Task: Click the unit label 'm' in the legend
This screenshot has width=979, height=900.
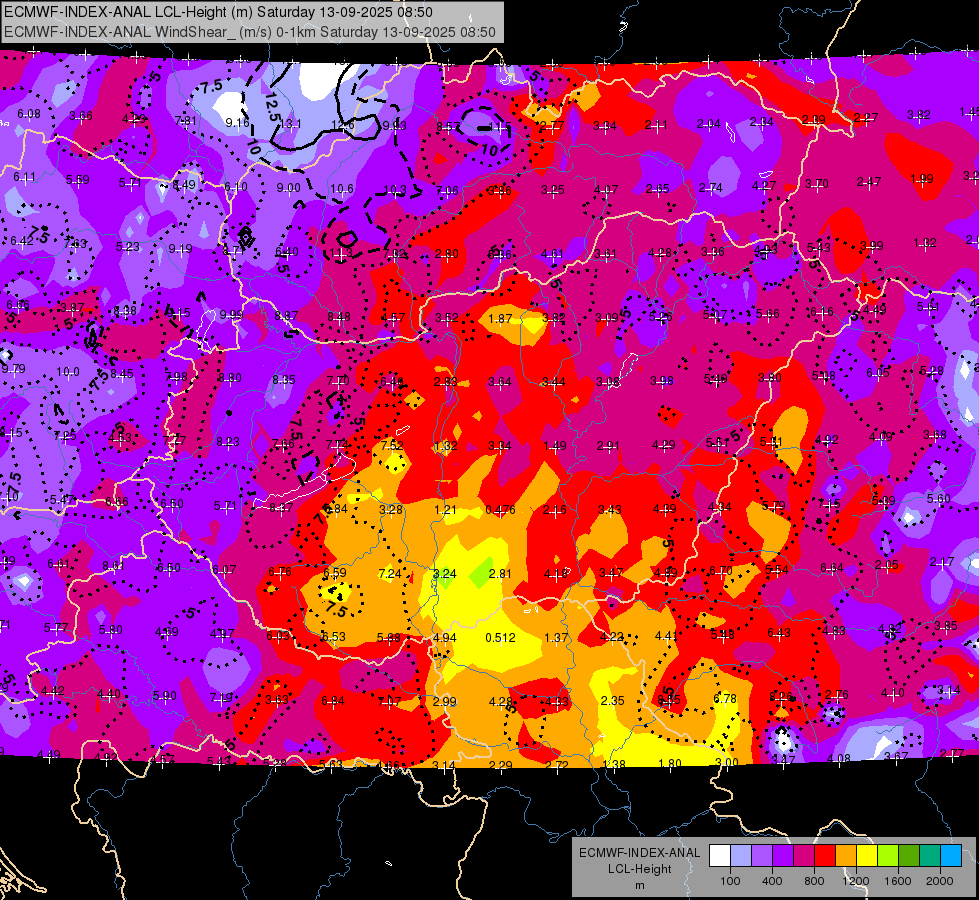Action: 639,886
